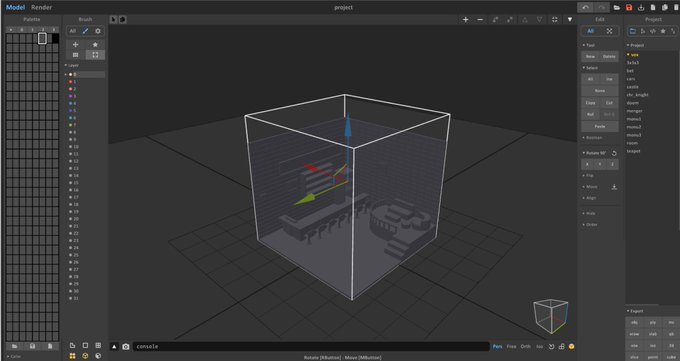Toggle visibility of layer 2
Viewport: 680px width, 361px height.
pos(71,89)
